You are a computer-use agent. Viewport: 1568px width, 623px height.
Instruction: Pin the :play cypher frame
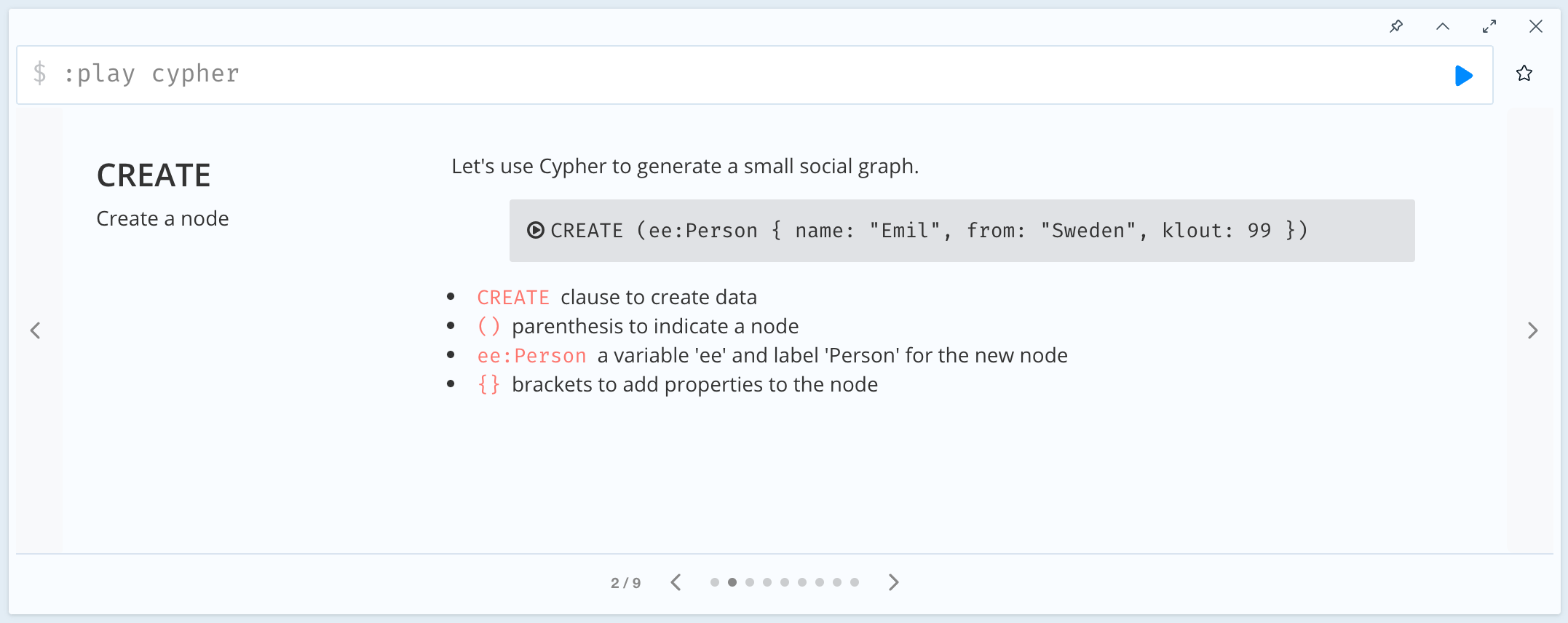[1396, 26]
